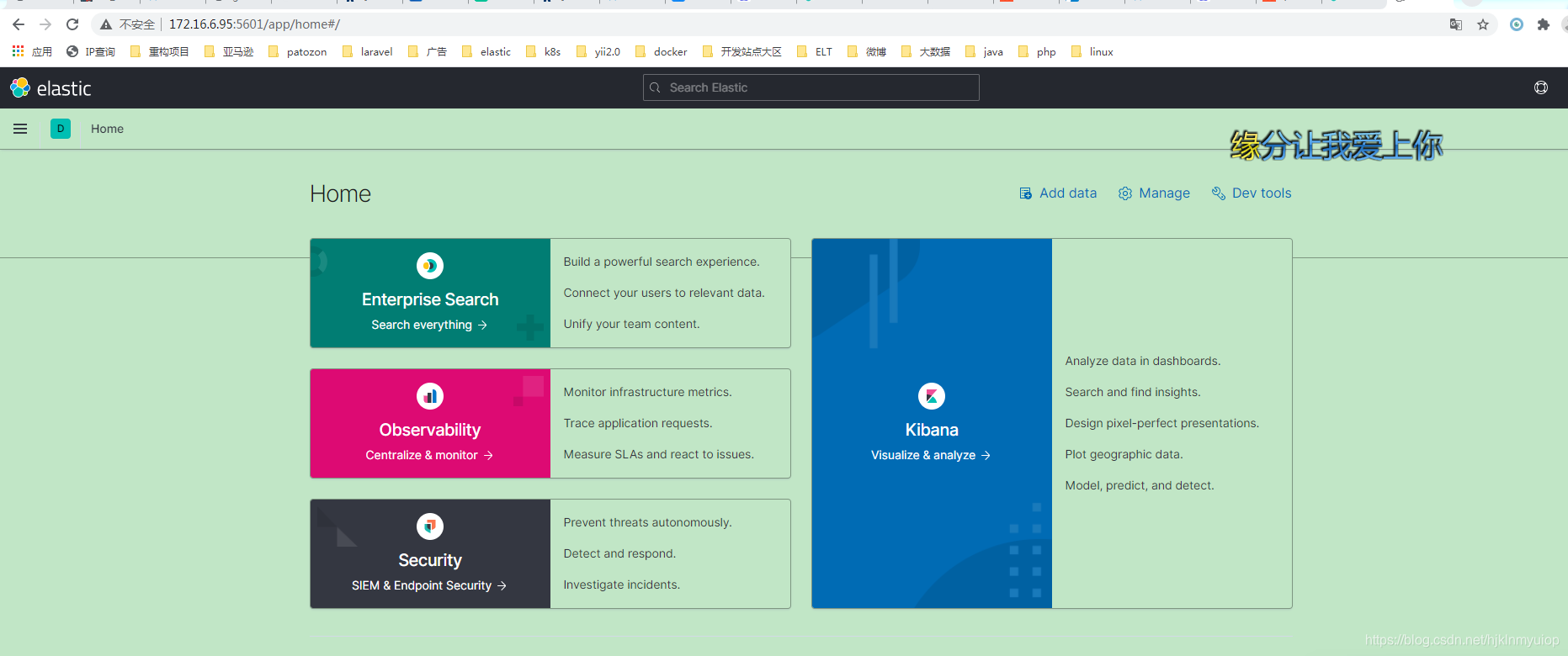Click the Enterprise Search round logo icon
Viewport: 1568px width, 656px height.
(430, 266)
